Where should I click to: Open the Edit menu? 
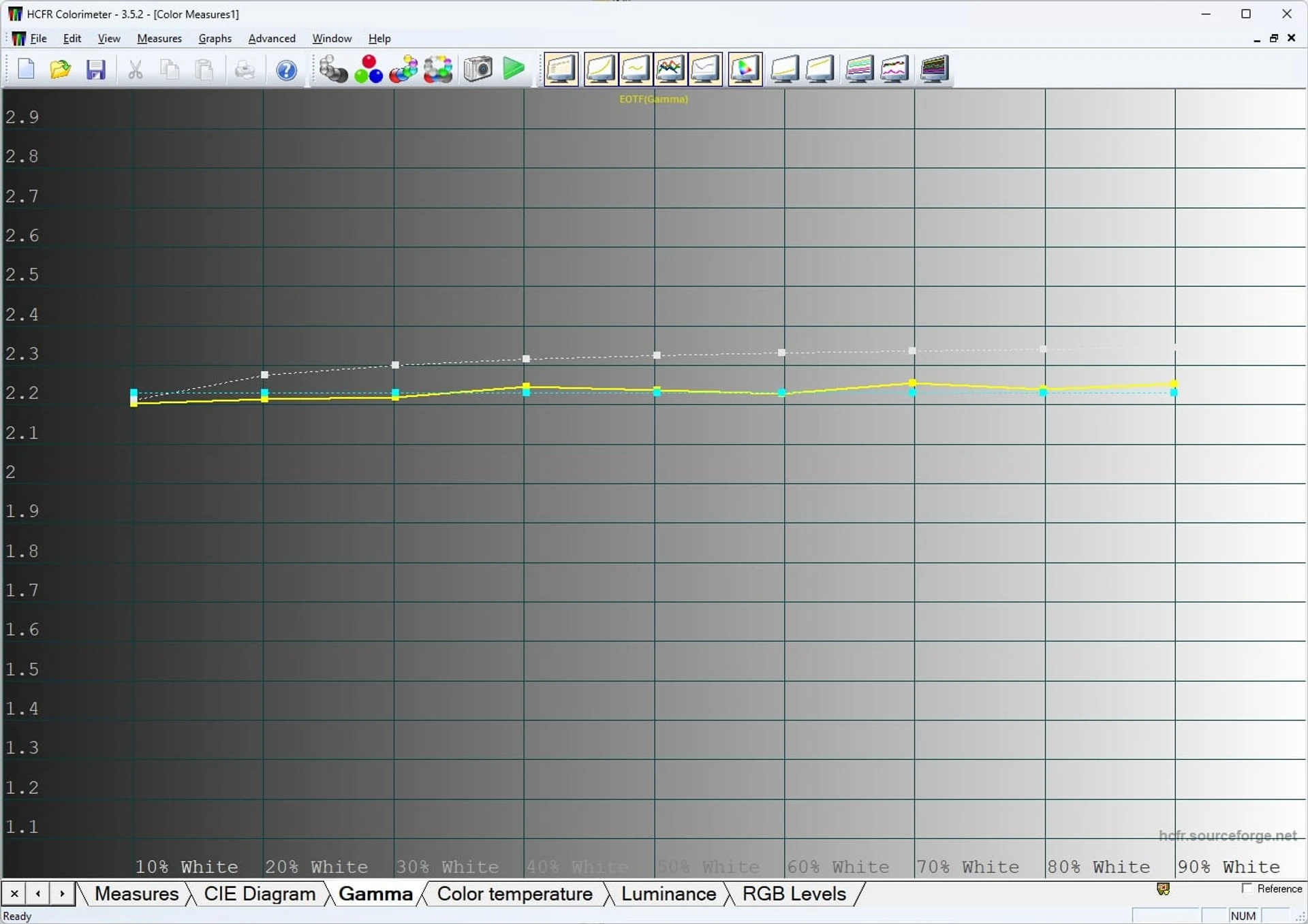[x=72, y=38]
